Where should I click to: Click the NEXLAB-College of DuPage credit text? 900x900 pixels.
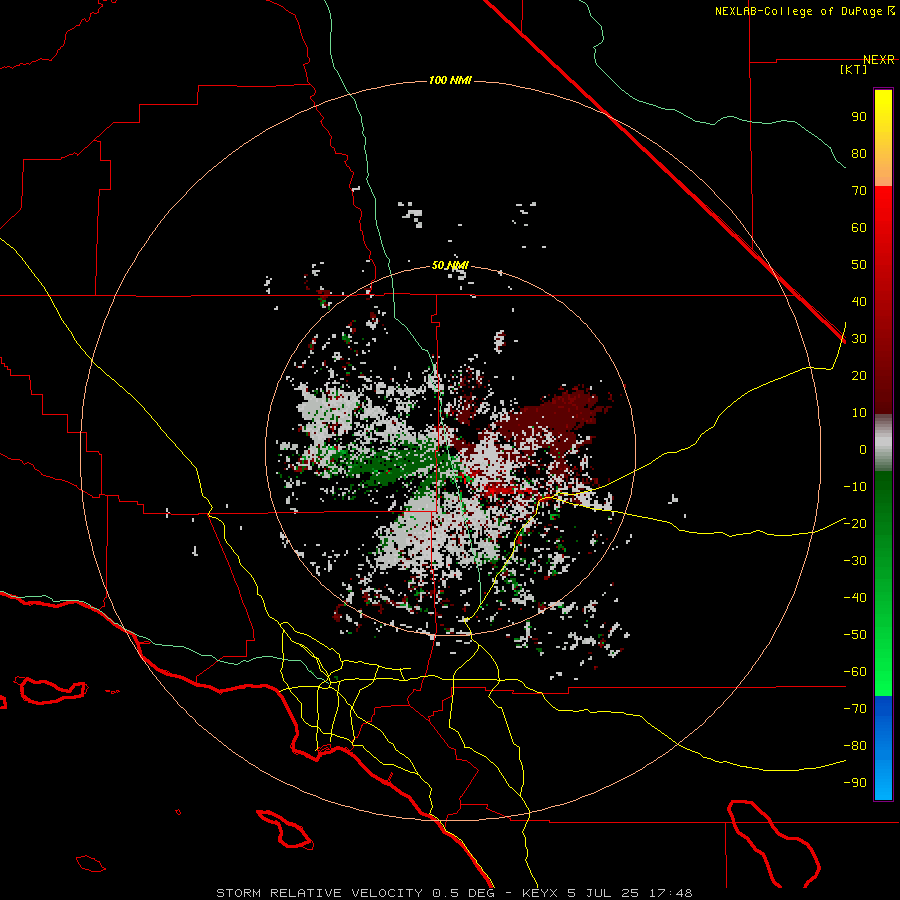pos(800,11)
